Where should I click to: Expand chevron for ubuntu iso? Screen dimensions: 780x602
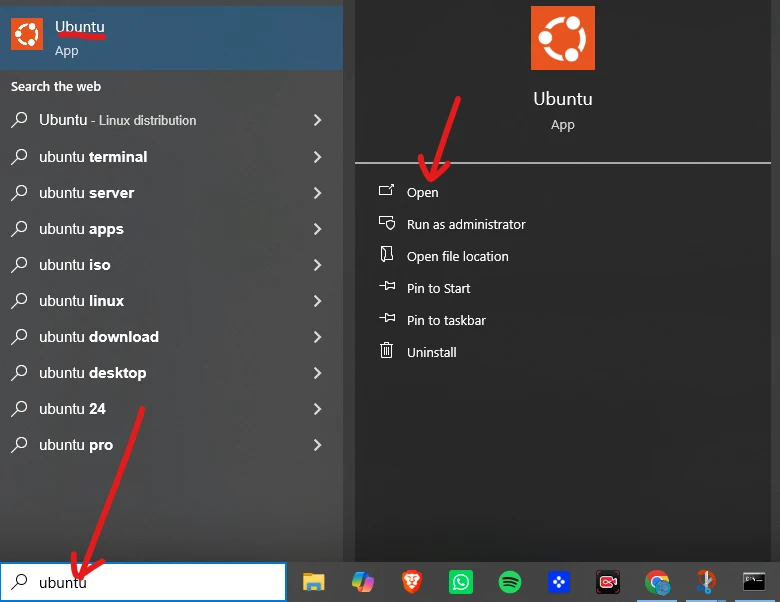[x=317, y=265]
